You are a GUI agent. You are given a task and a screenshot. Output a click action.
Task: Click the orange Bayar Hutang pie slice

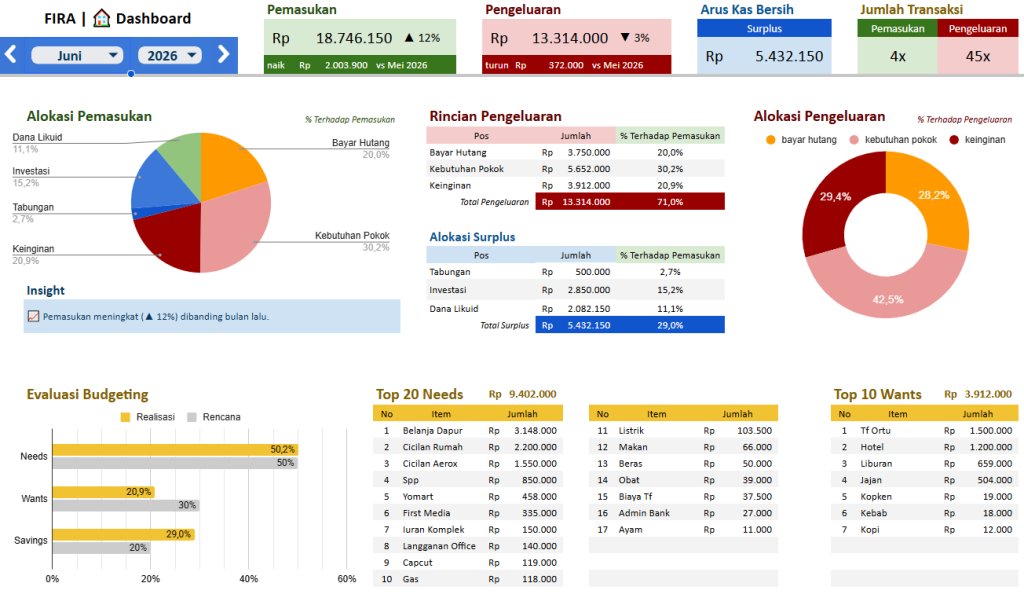229,167
